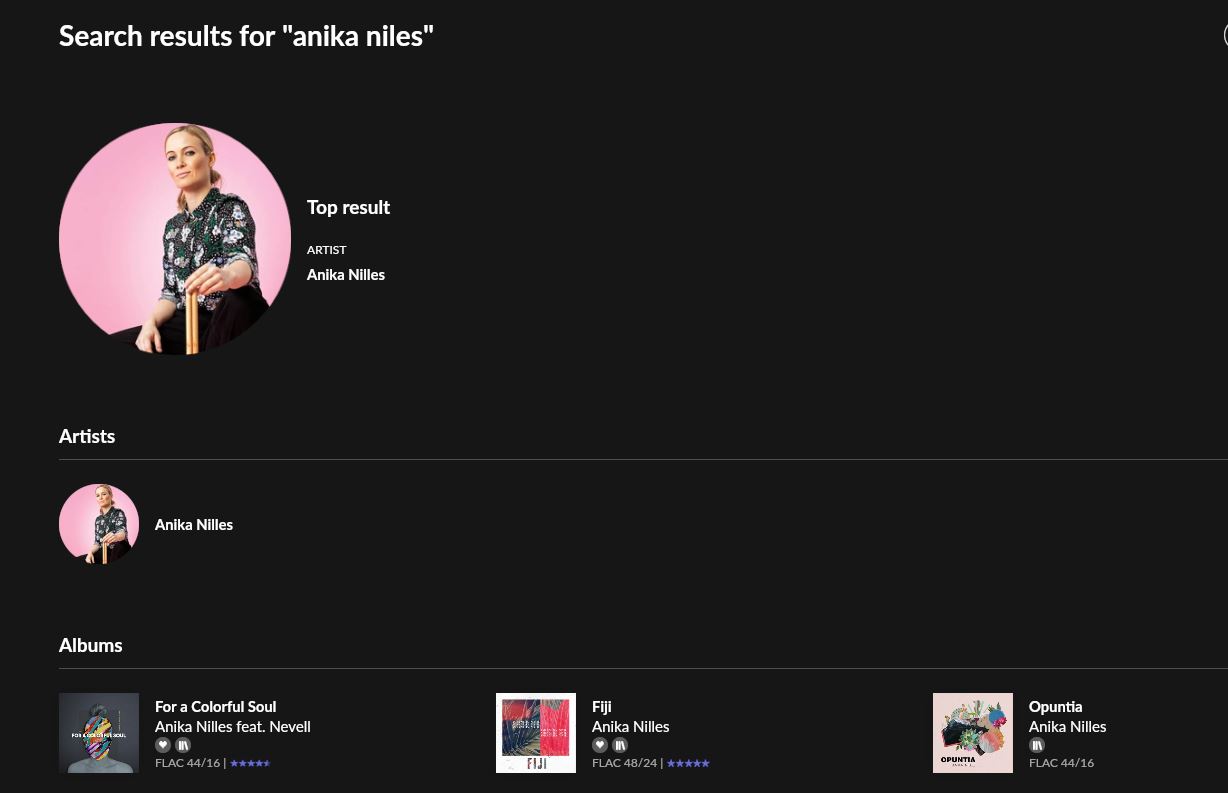Click the library badge on For a Colorful Soul
The image size is (1228, 793).
point(183,745)
